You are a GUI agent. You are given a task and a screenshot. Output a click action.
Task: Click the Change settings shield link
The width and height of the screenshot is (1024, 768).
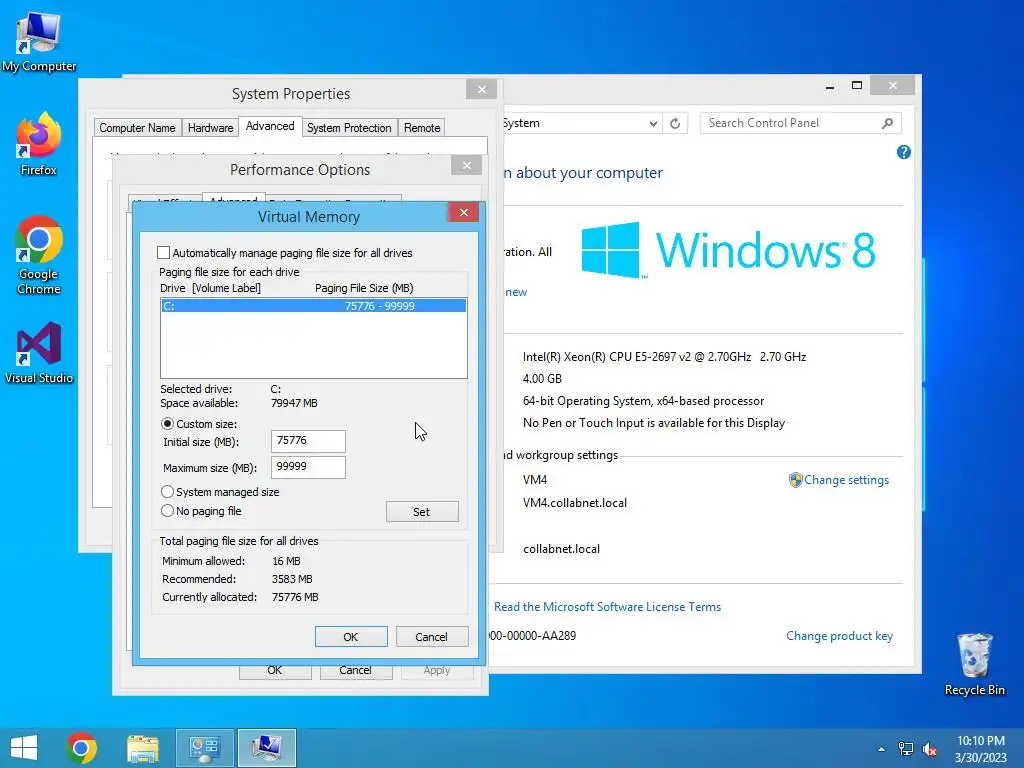point(839,480)
